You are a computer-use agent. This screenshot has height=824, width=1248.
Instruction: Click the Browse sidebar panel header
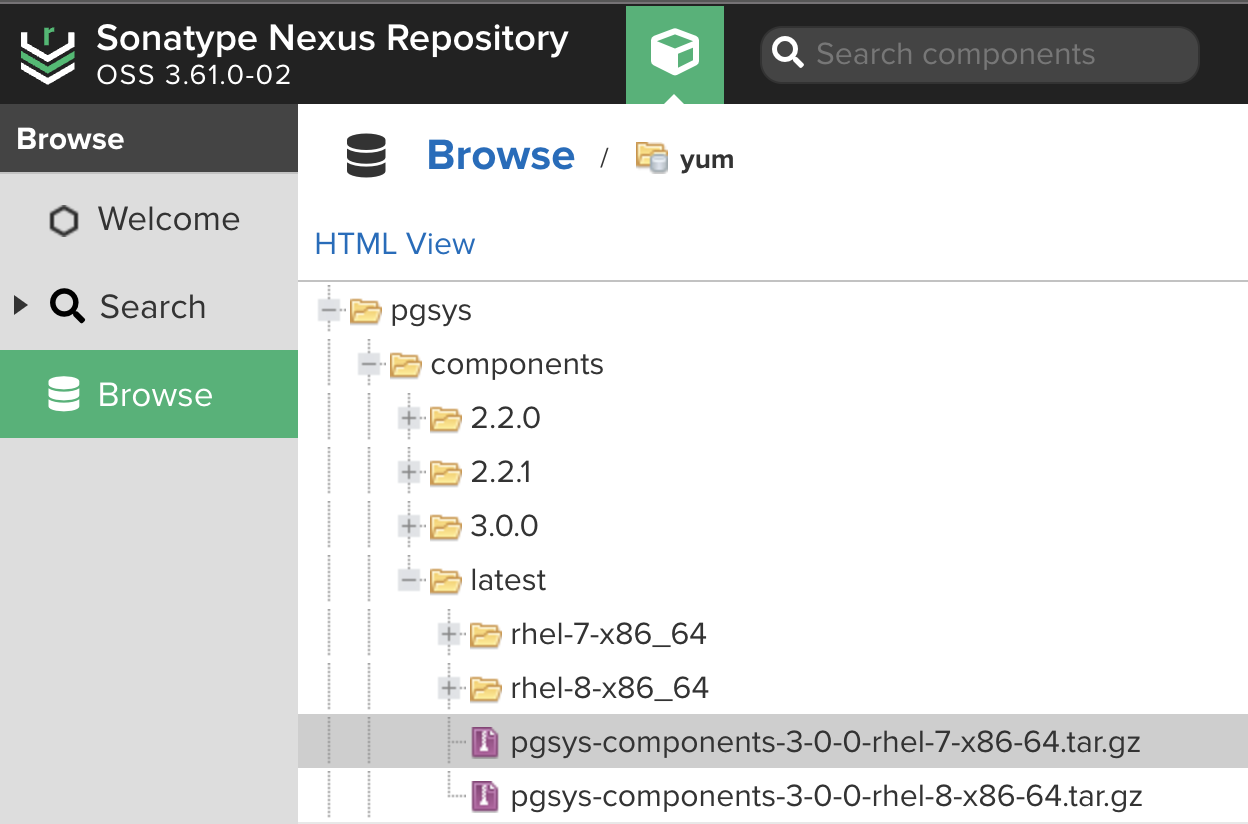point(149,139)
